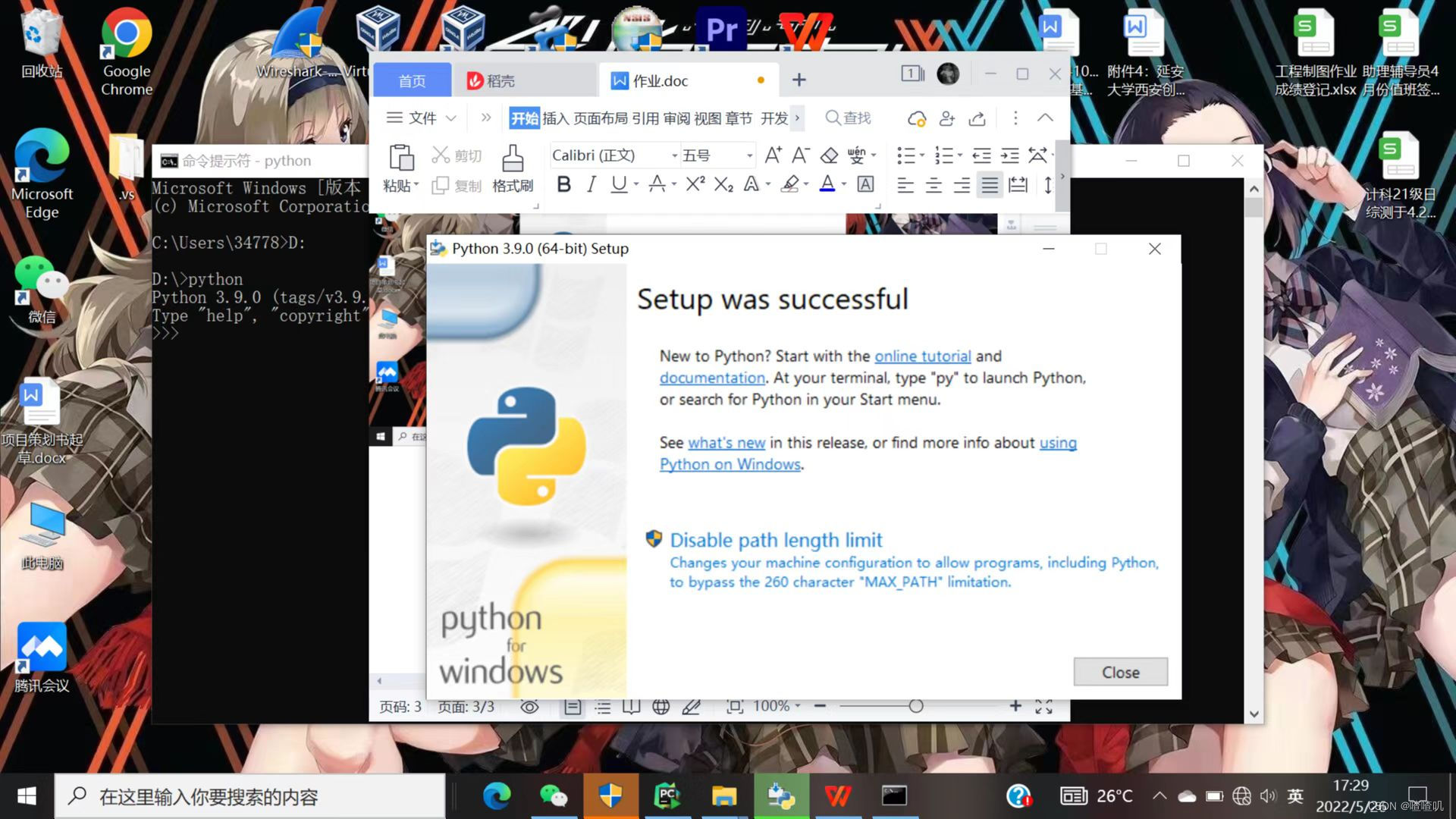Click the increase font size icon

pyautogui.click(x=773, y=155)
